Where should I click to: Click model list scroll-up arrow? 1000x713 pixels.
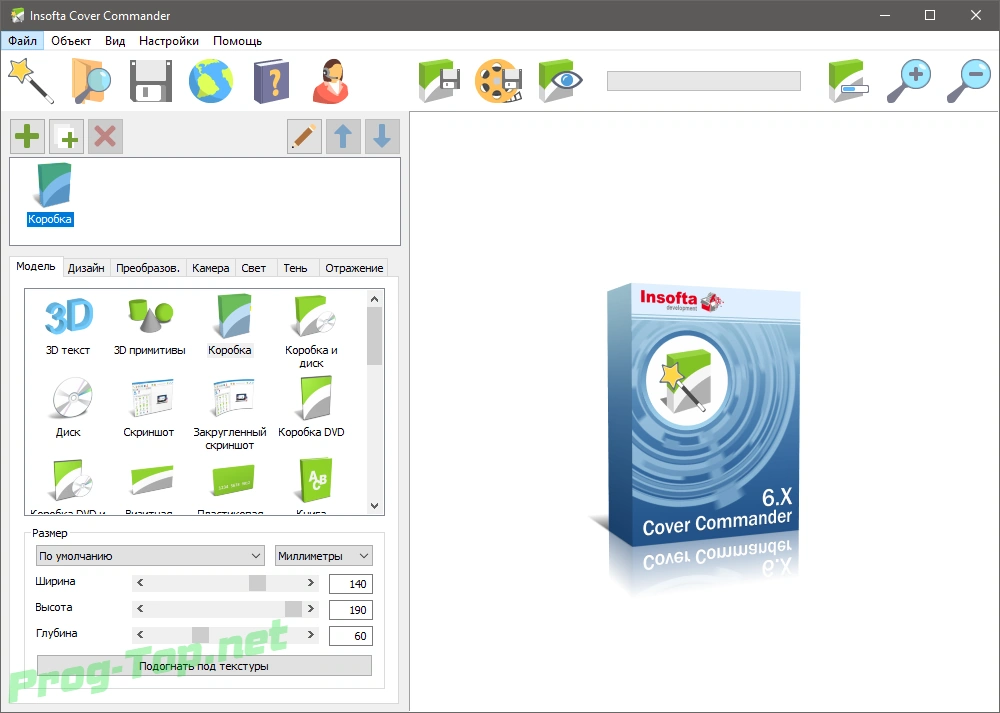click(374, 299)
